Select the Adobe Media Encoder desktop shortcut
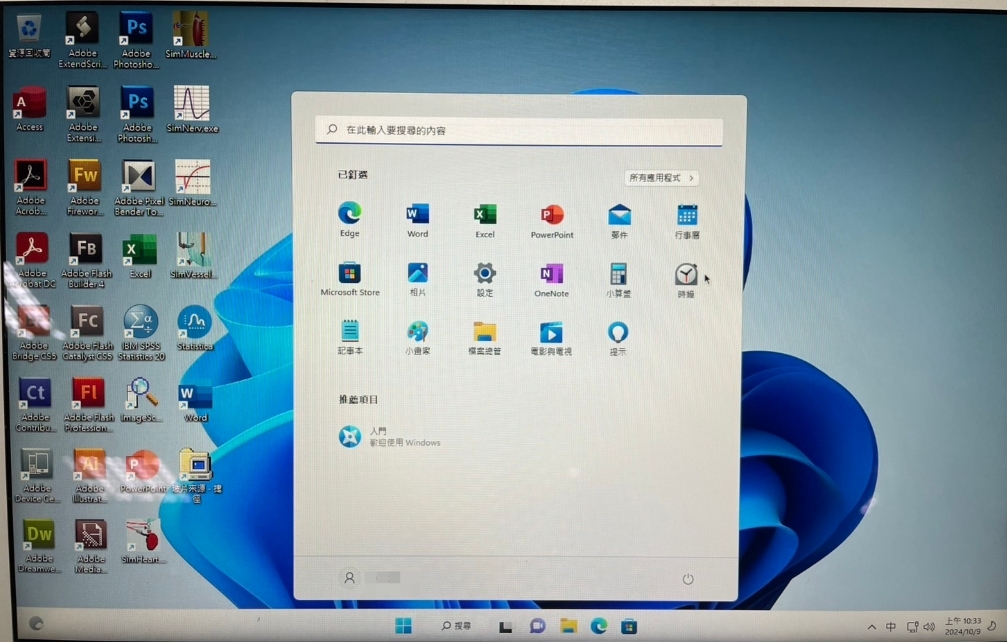 pos(91,546)
